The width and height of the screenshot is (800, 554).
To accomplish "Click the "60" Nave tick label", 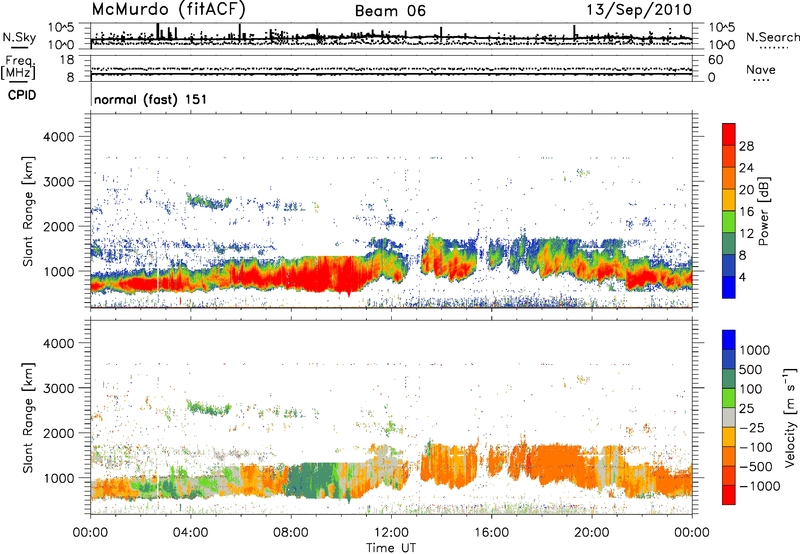I will click(x=715, y=60).
